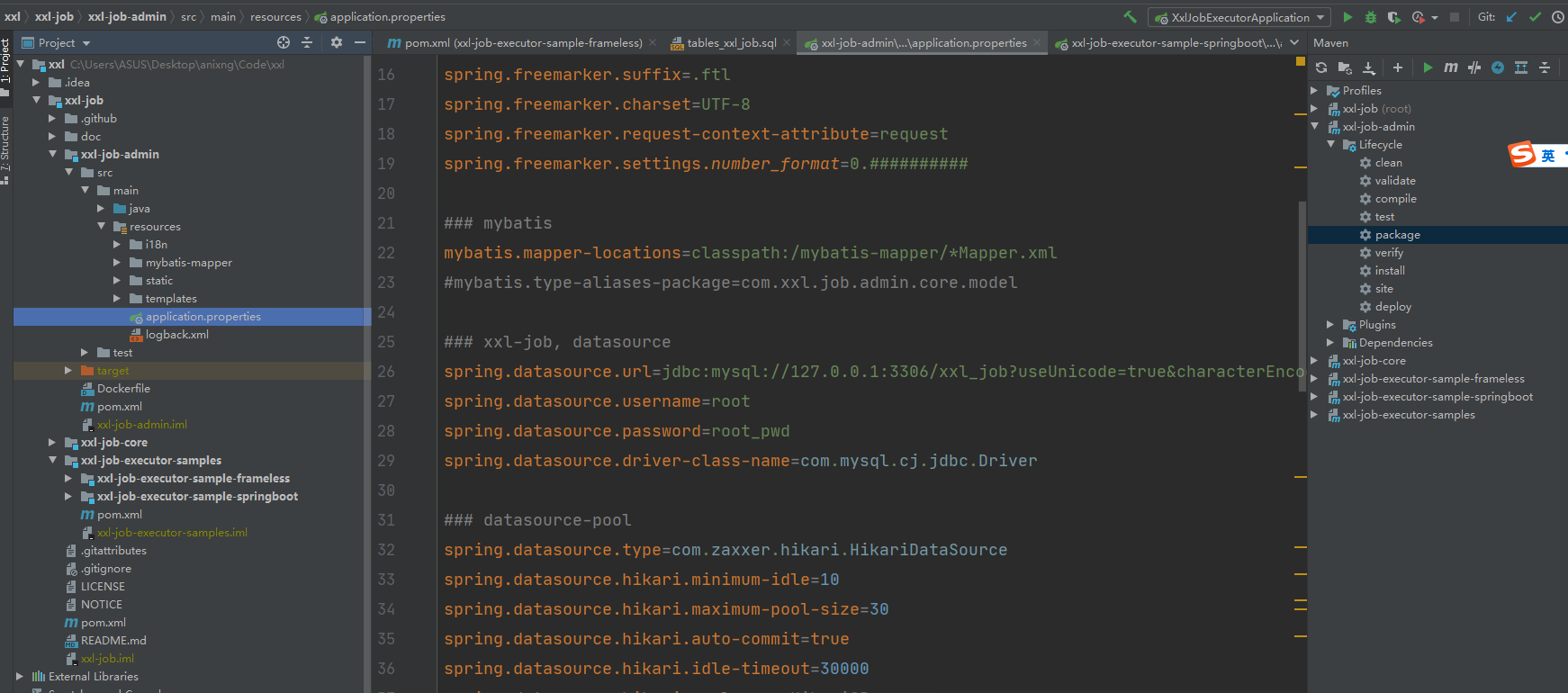The height and width of the screenshot is (693, 1568).
Task: Execute Maven goal 'm' icon
Action: (1451, 67)
